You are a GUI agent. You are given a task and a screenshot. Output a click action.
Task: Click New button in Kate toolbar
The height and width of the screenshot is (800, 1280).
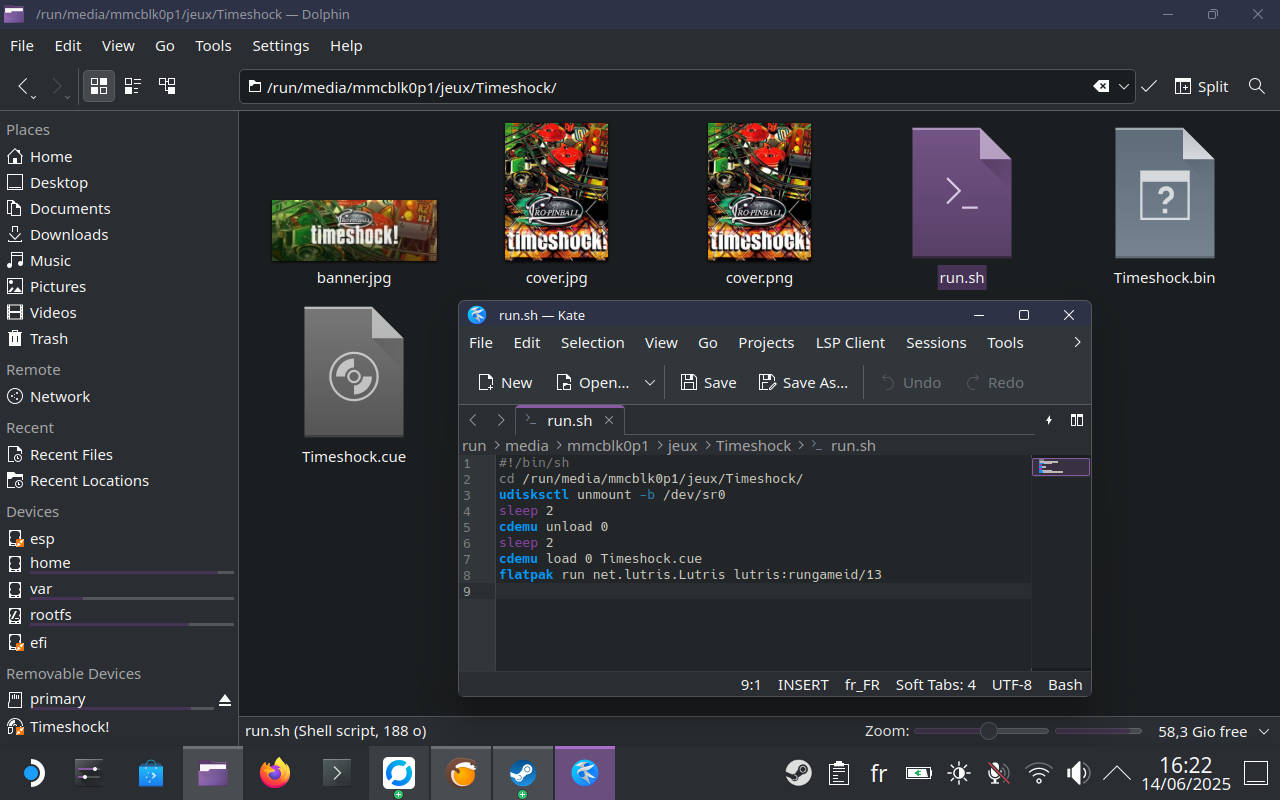[x=505, y=383]
